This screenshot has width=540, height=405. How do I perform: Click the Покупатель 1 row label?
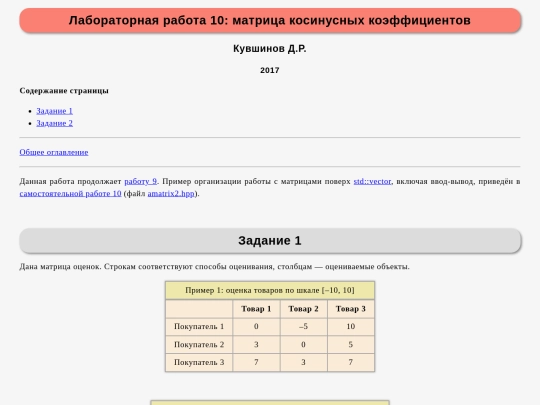coord(199,326)
